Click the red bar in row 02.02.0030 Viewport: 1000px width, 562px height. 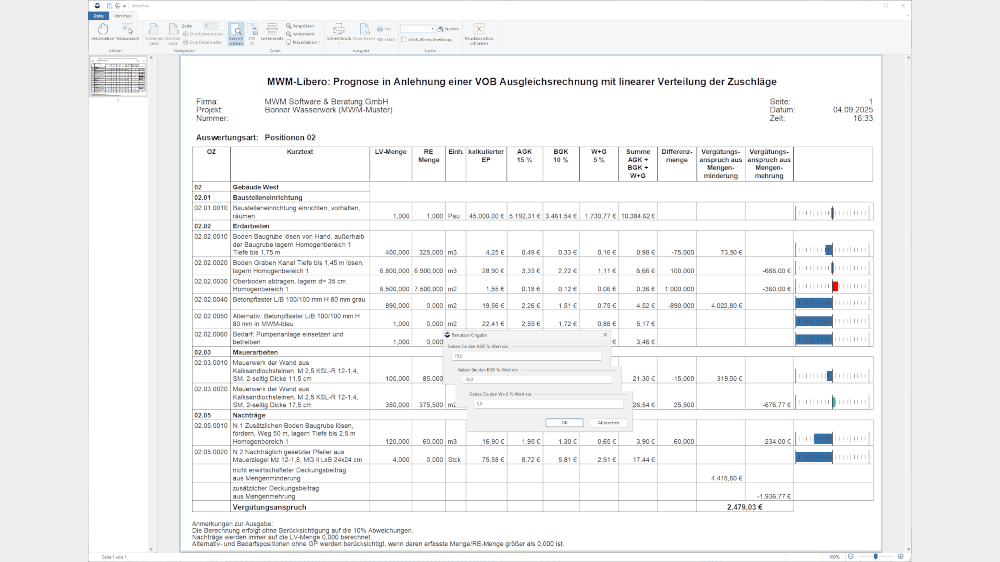click(835, 286)
